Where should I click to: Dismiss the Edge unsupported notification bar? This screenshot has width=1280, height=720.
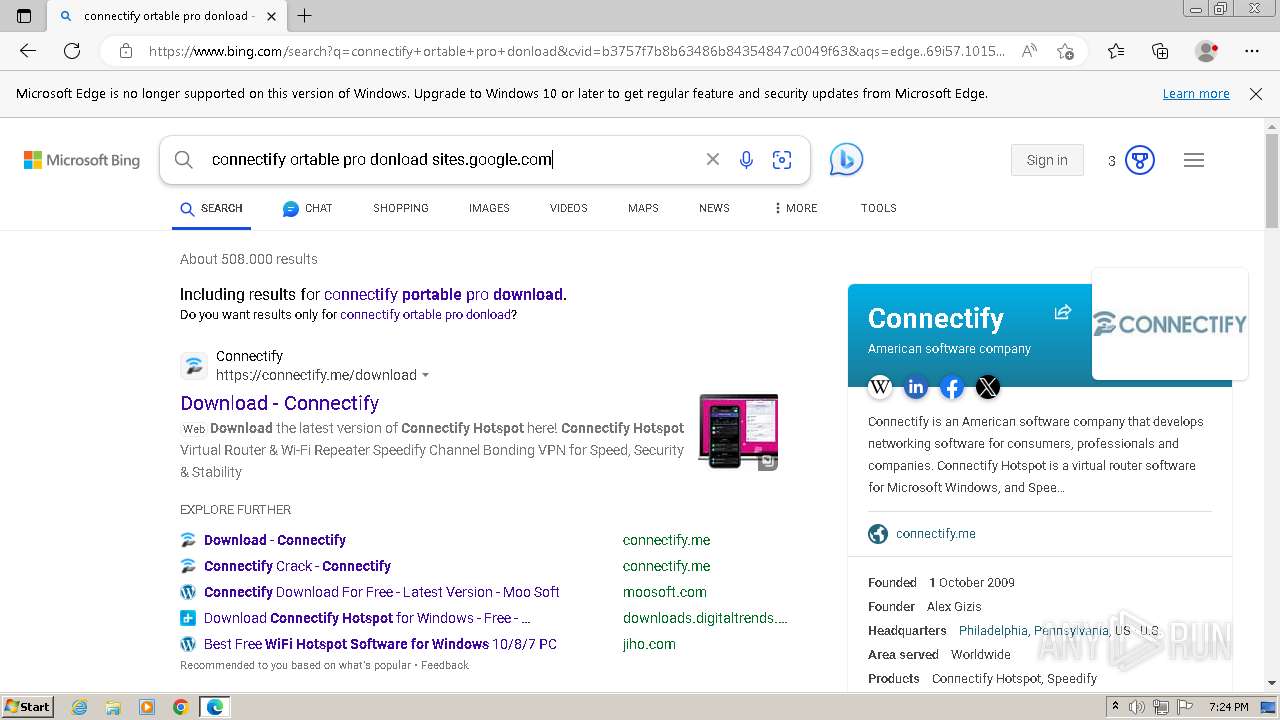click(1256, 94)
